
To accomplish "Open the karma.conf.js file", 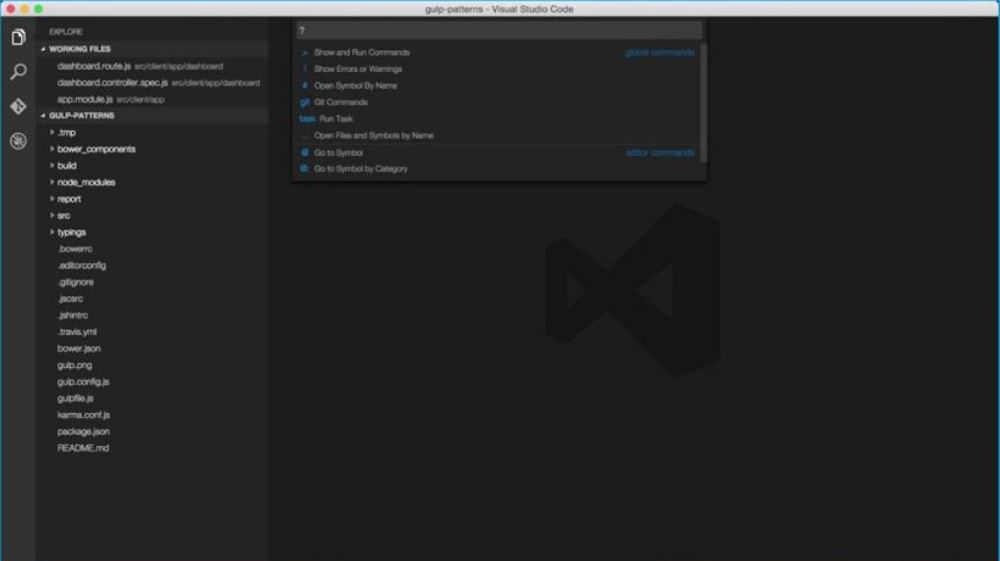I will [84, 415].
